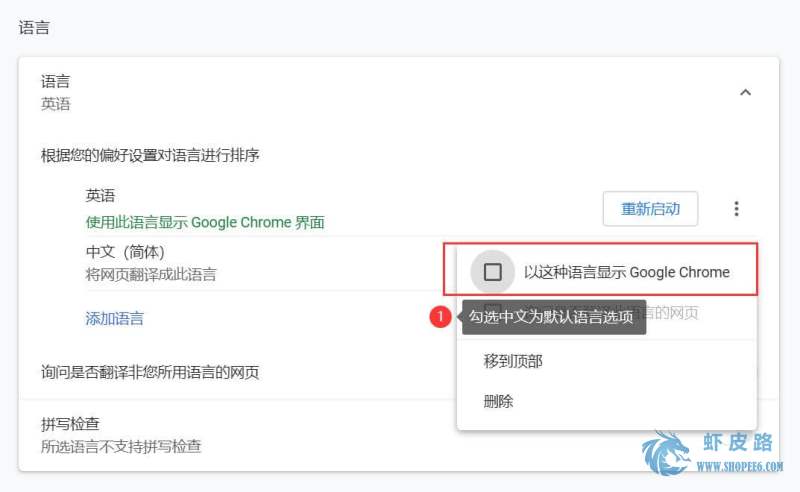
Task: Check 以这种语言显示 Google Chrome checkbox
Action: (492, 272)
